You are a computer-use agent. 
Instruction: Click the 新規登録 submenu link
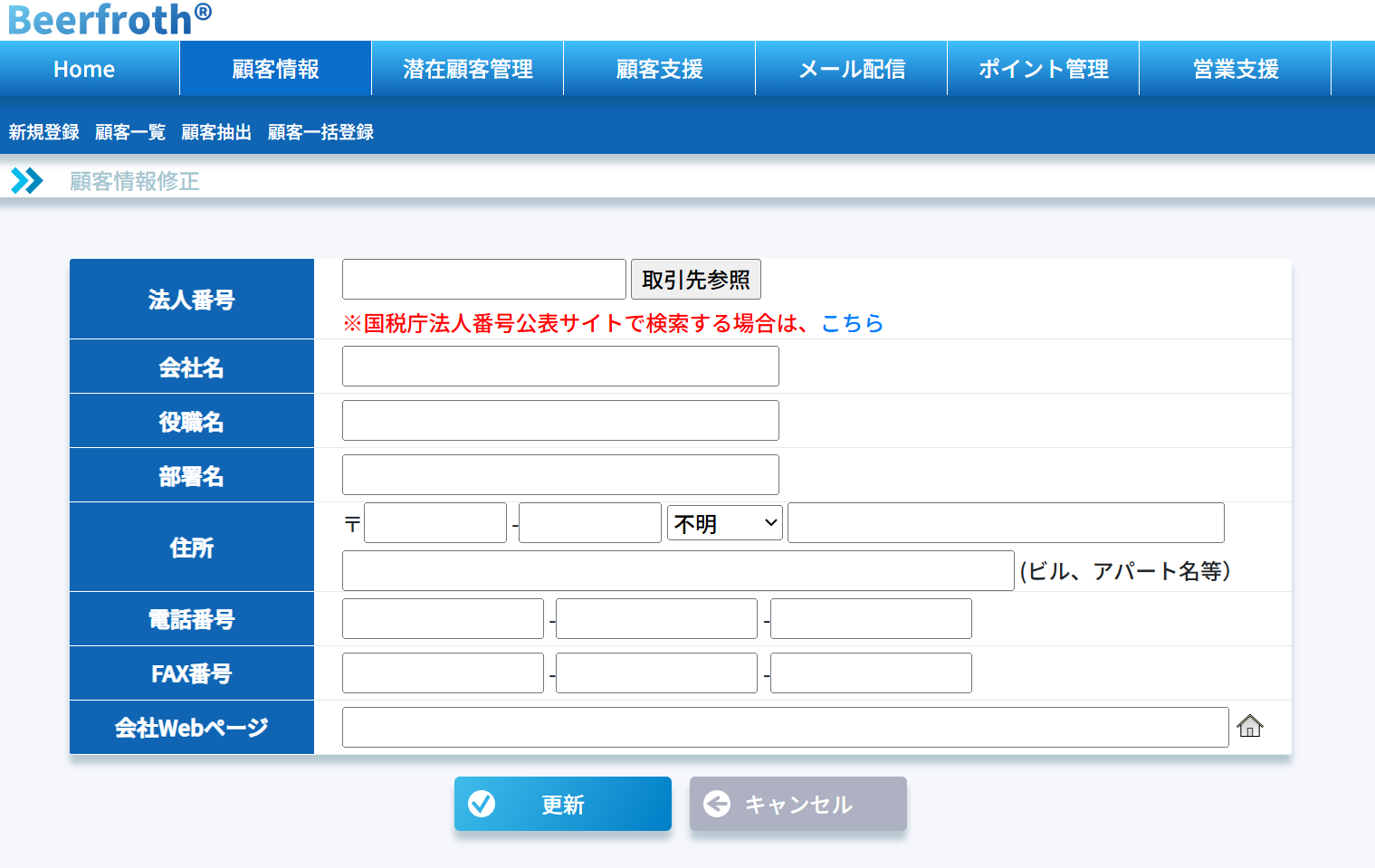pyautogui.click(x=44, y=132)
